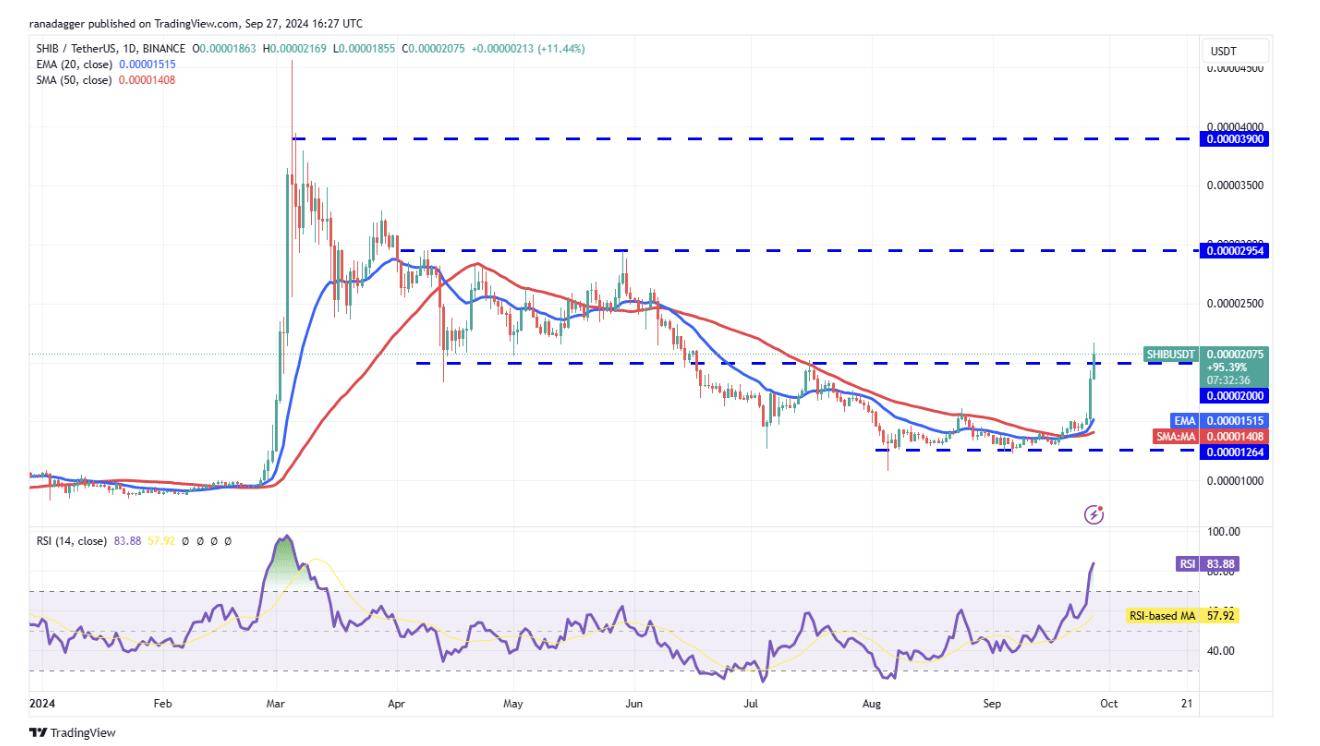Select the SHIB / TetherUS symbol title
Screen dimensions: 1320x746
75,46
